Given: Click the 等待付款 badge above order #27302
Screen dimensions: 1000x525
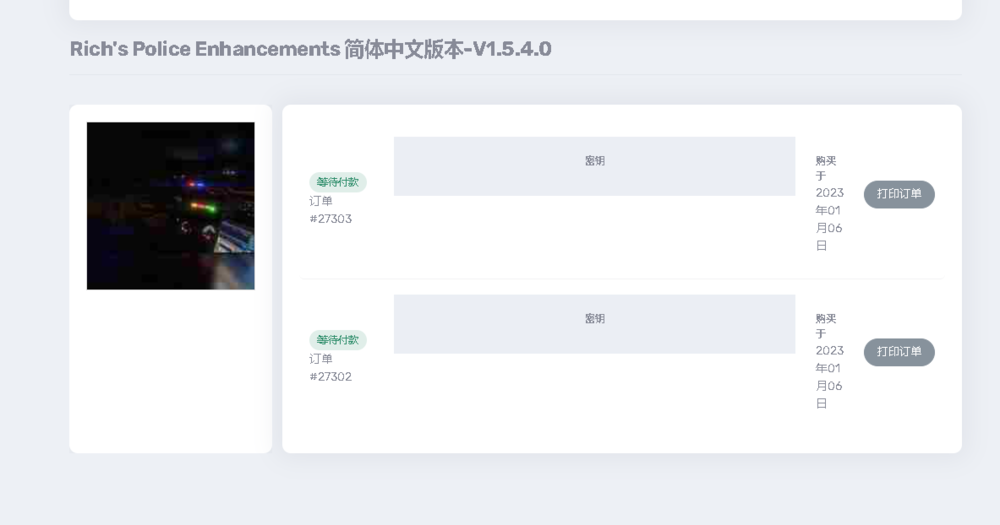Looking at the screenshot, I should pyautogui.click(x=338, y=340).
